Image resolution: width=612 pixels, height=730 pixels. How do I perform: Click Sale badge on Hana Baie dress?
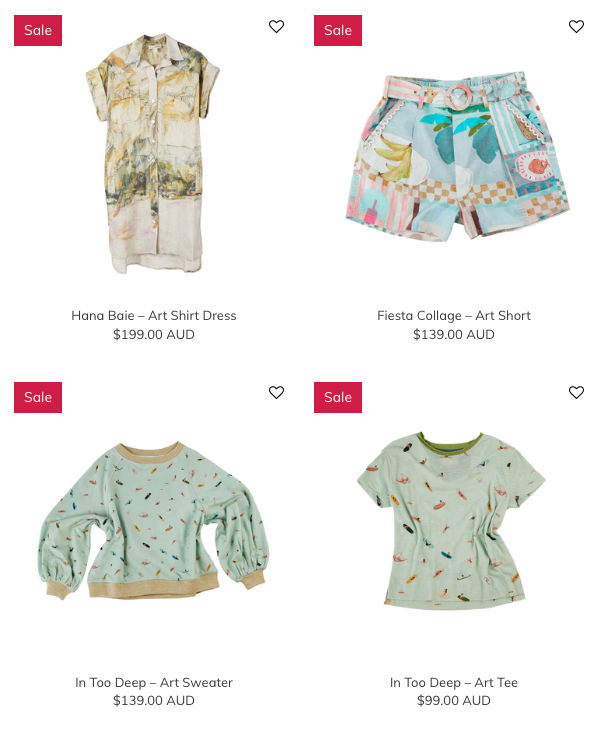pyautogui.click(x=38, y=30)
